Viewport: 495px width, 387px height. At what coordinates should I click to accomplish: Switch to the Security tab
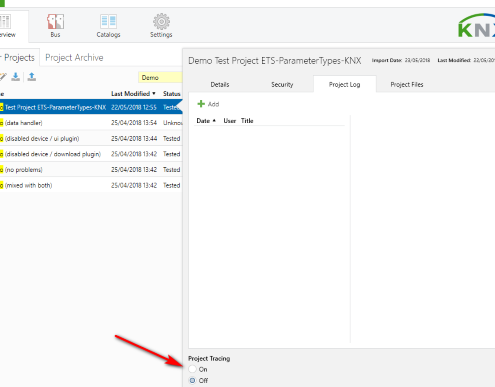(x=282, y=85)
